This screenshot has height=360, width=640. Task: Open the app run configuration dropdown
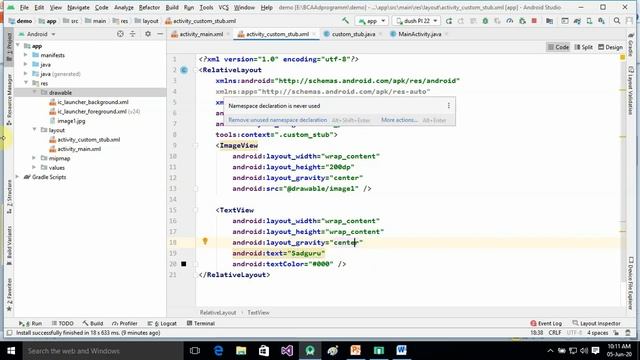[x=371, y=21]
